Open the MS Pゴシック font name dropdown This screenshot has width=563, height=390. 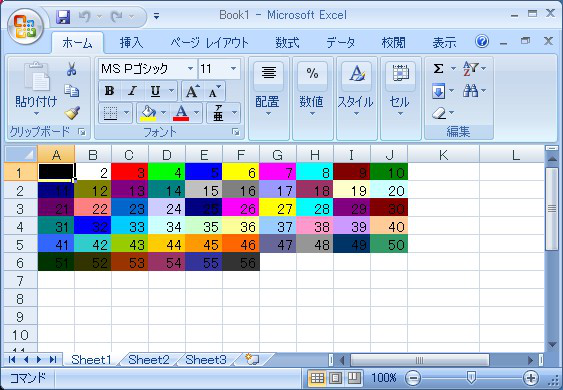click(x=191, y=69)
